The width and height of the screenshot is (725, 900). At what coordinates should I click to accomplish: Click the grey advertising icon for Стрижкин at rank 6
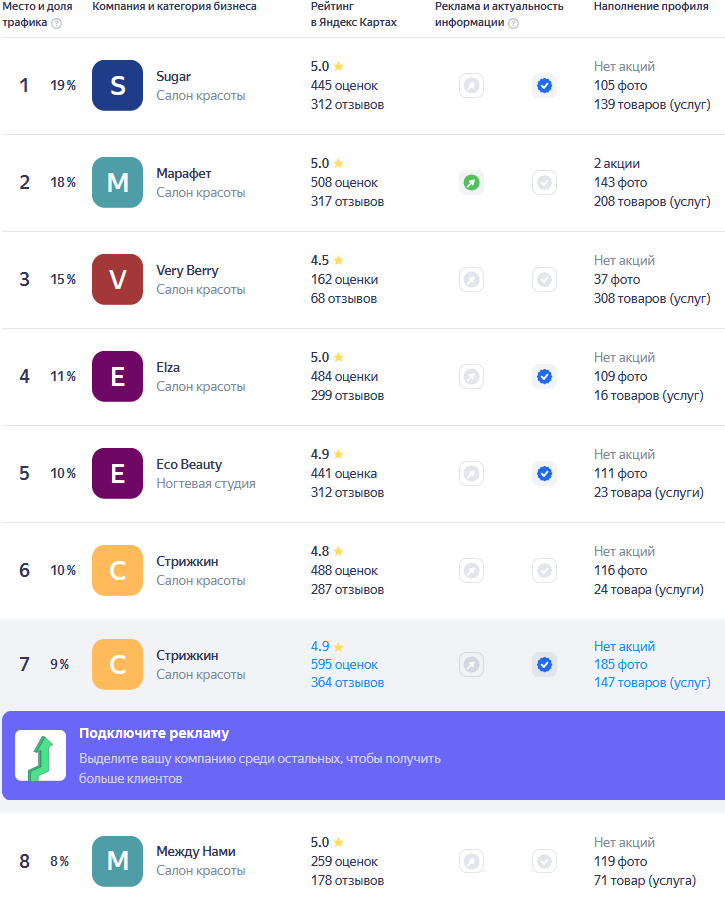[x=471, y=571]
